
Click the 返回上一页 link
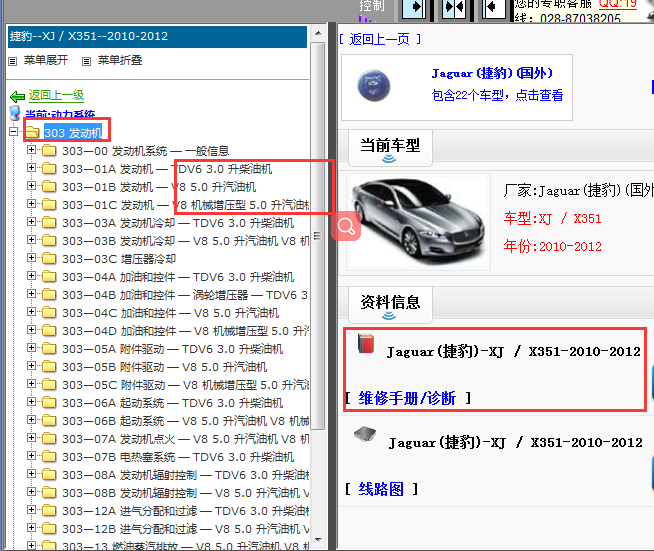click(x=380, y=40)
